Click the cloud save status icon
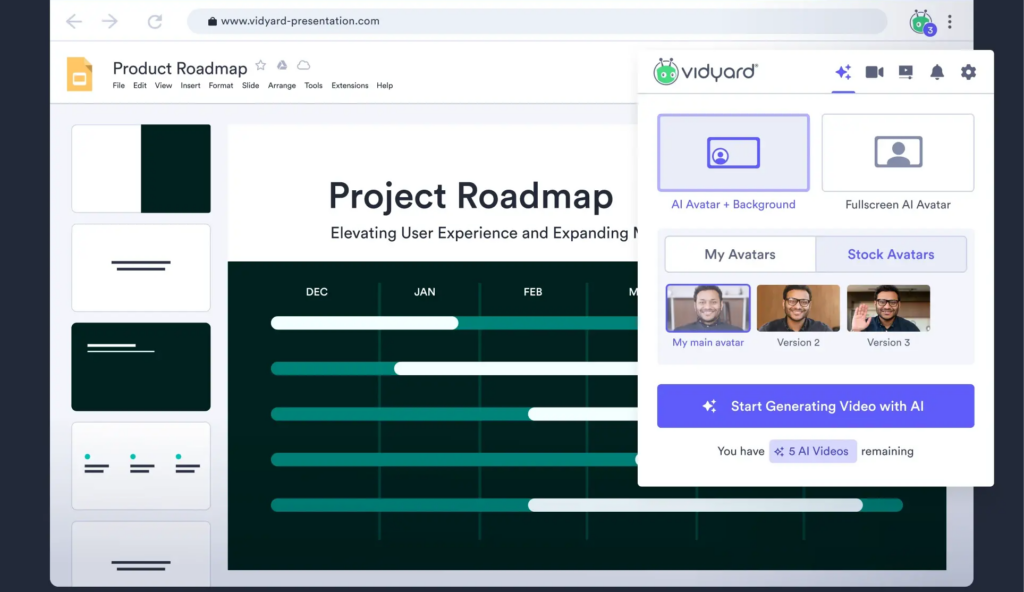The height and width of the screenshot is (592, 1024). [304, 65]
